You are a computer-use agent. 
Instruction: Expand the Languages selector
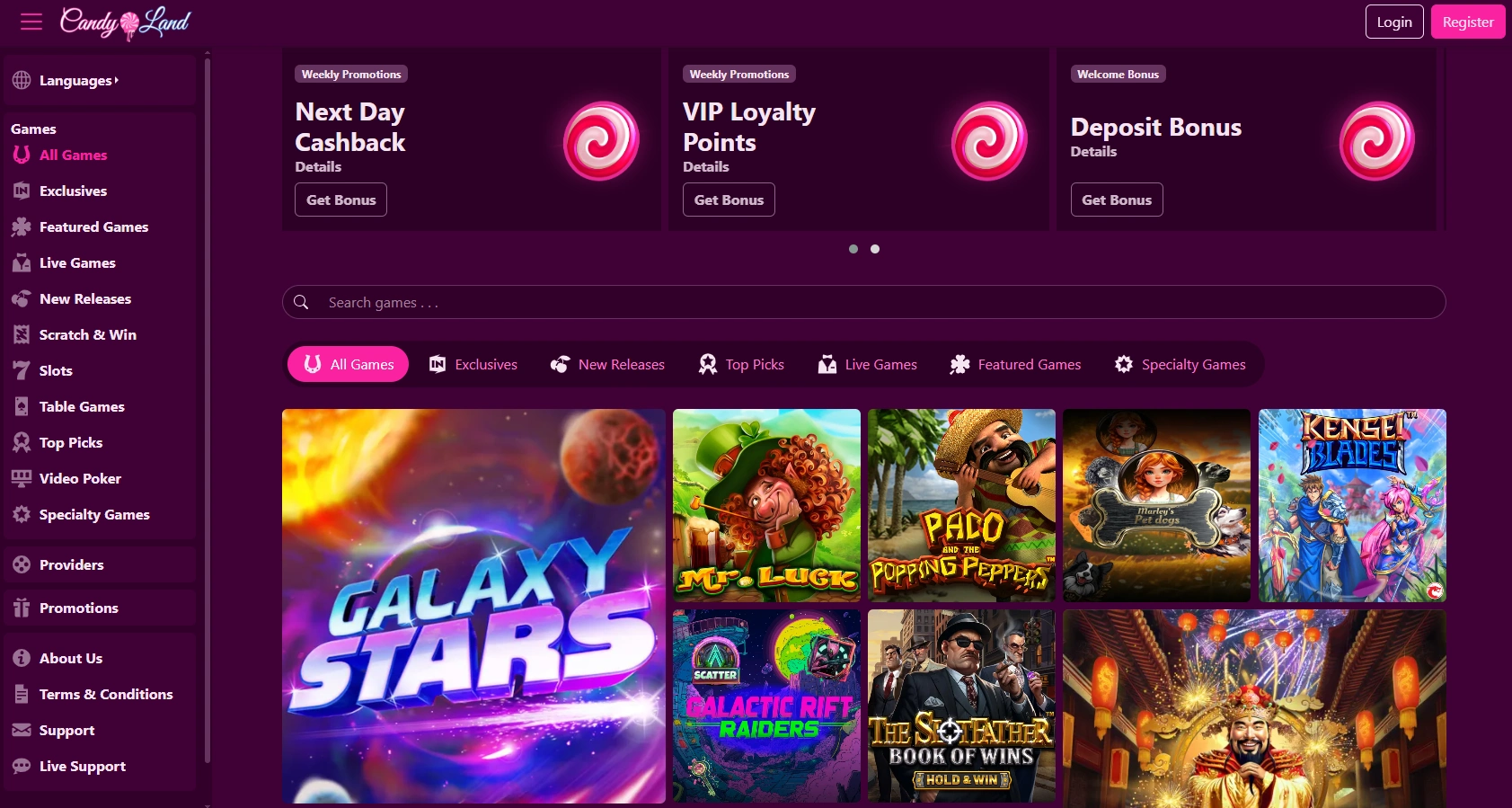coord(78,81)
